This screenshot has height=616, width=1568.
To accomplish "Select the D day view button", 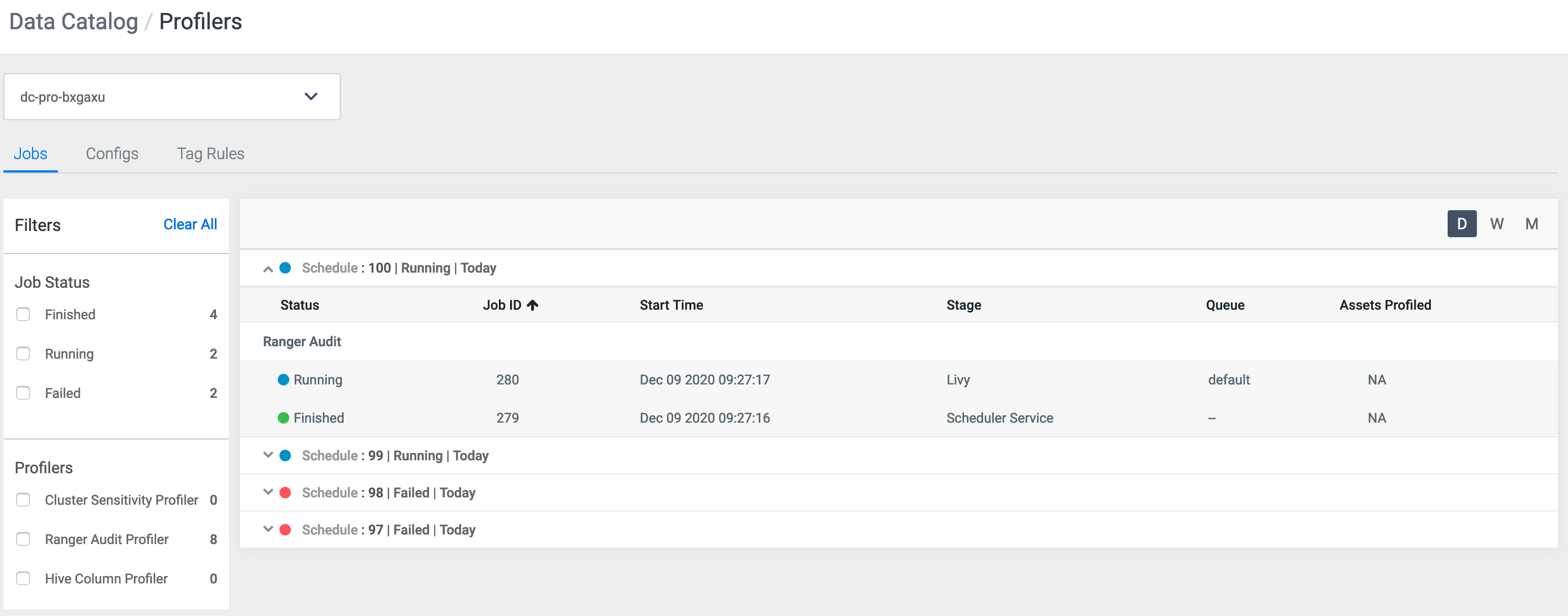I will pos(1461,224).
